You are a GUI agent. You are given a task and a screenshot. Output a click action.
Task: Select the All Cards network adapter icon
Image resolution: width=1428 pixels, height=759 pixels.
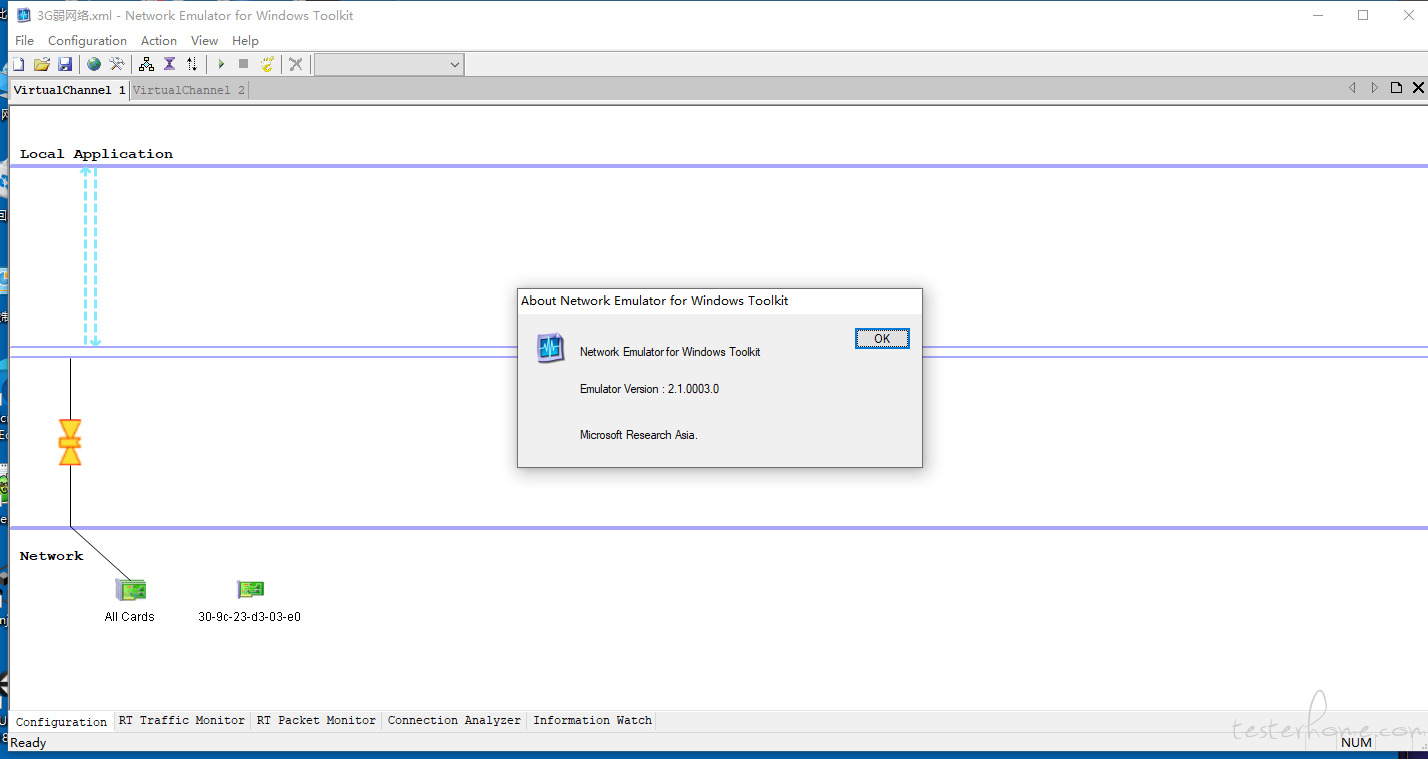pyautogui.click(x=131, y=590)
